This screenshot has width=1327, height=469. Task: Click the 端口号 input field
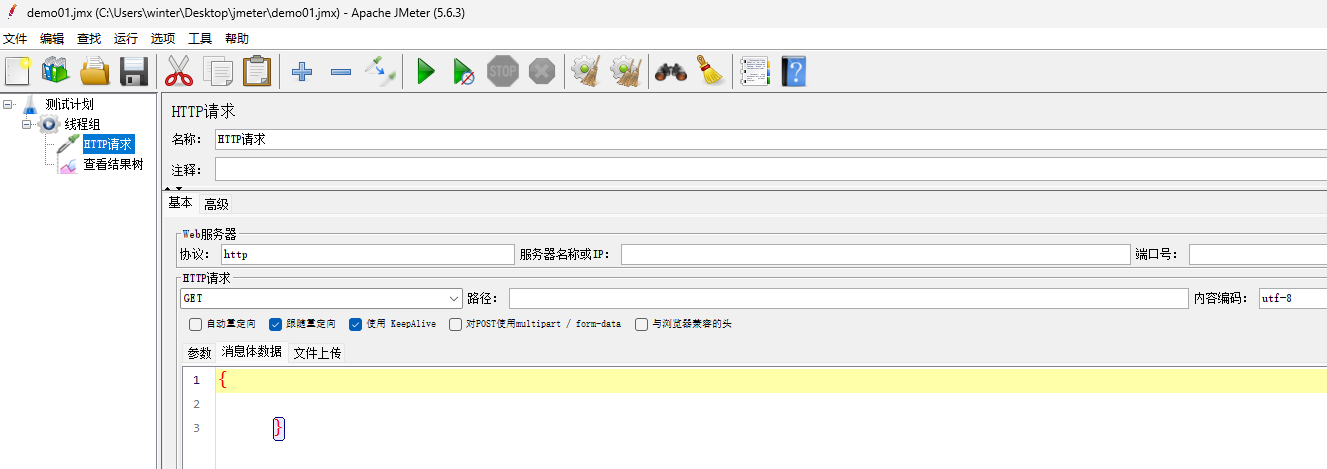point(1258,255)
